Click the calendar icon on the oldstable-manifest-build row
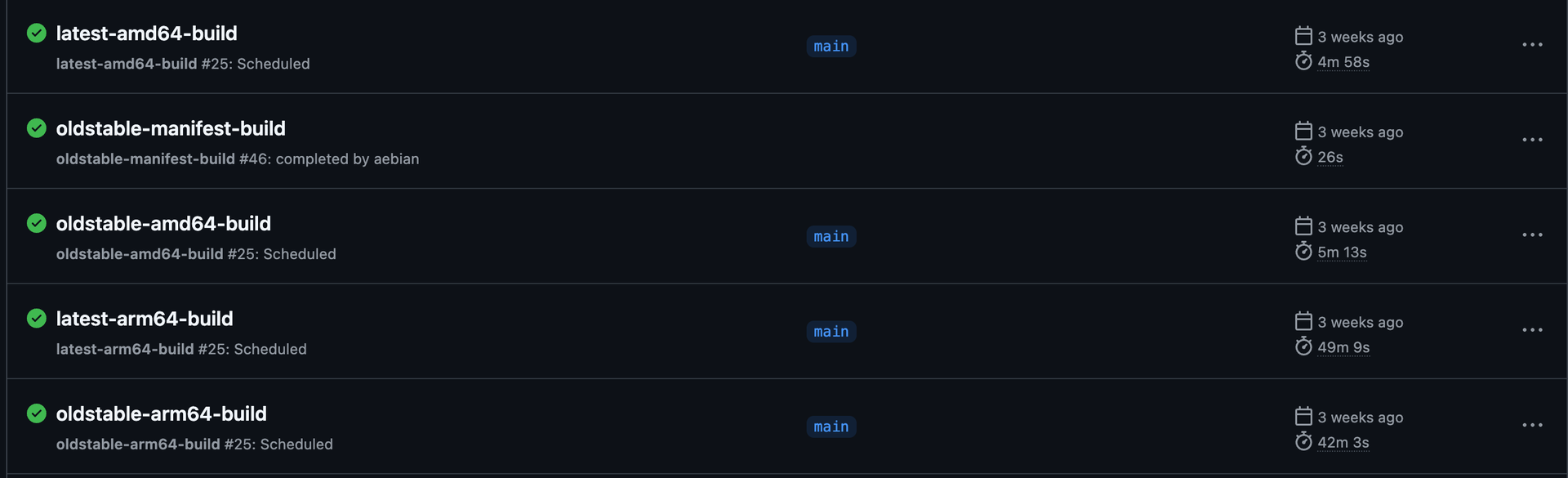 (1303, 132)
